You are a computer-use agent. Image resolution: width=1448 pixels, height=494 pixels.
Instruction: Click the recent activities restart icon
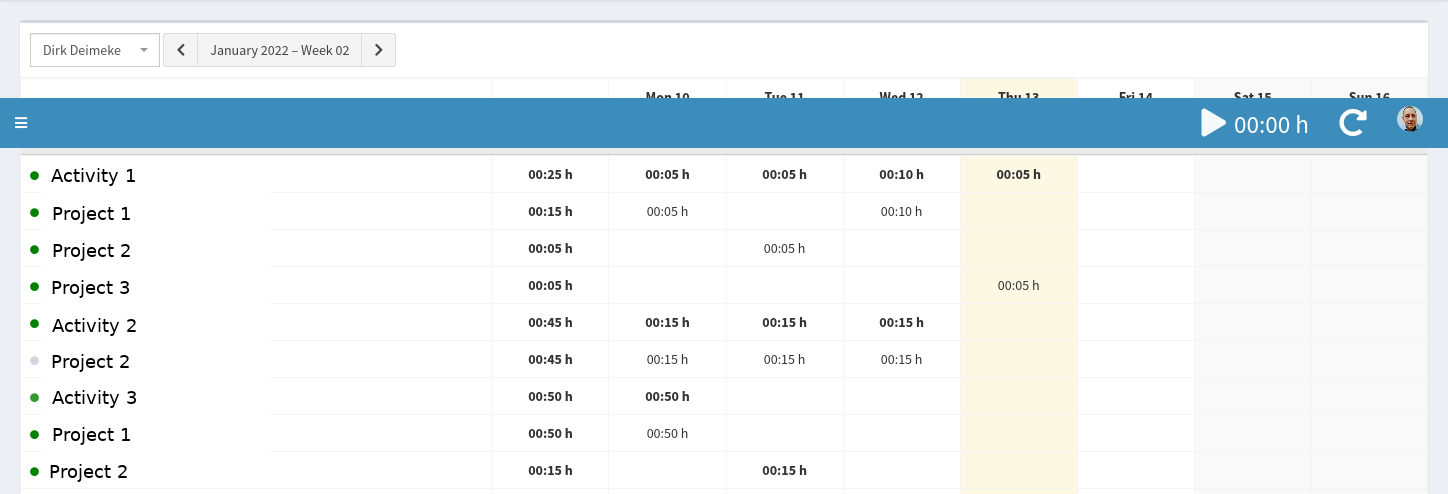point(1353,123)
